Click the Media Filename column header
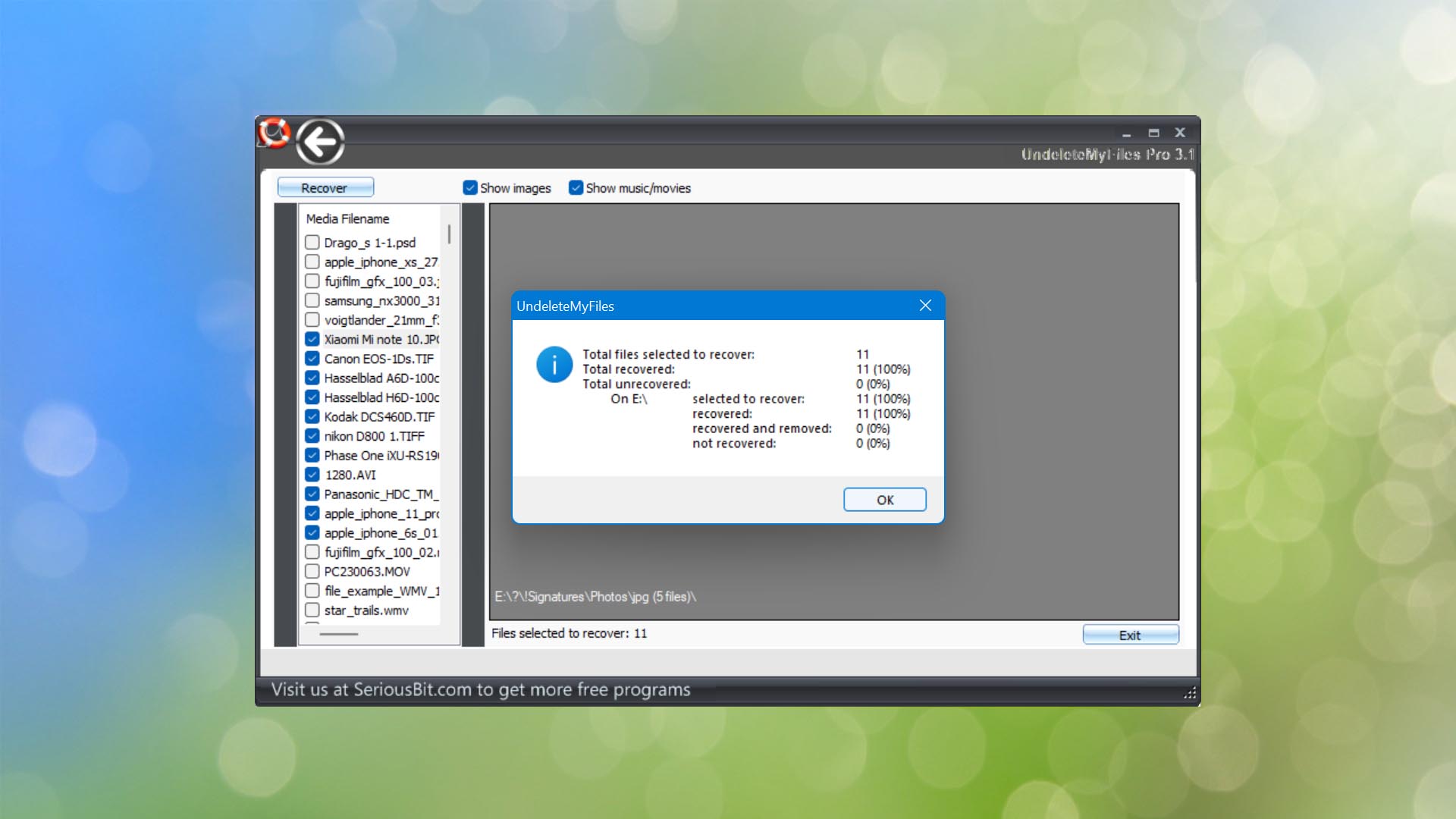Image resolution: width=1456 pixels, height=819 pixels. pos(347,218)
